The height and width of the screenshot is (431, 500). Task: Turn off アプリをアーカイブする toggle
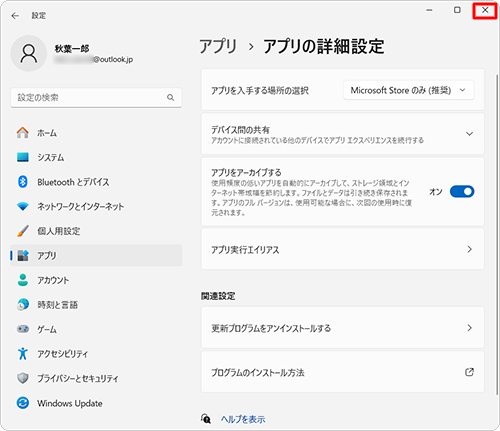tap(462, 192)
